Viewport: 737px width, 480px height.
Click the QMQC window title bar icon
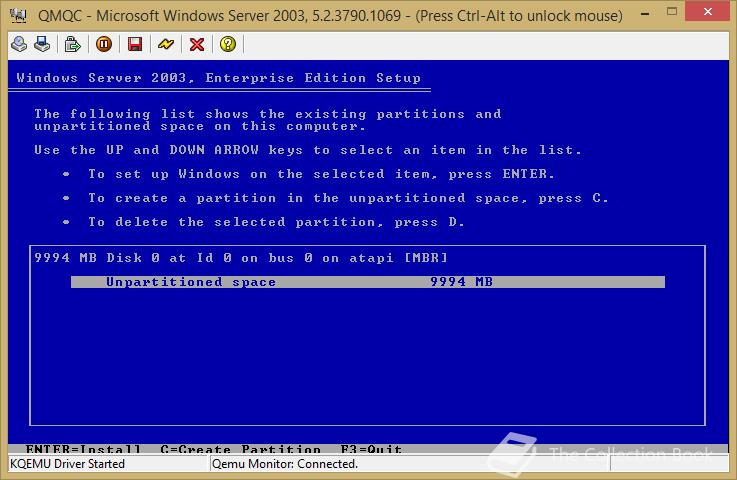[x=18, y=16]
